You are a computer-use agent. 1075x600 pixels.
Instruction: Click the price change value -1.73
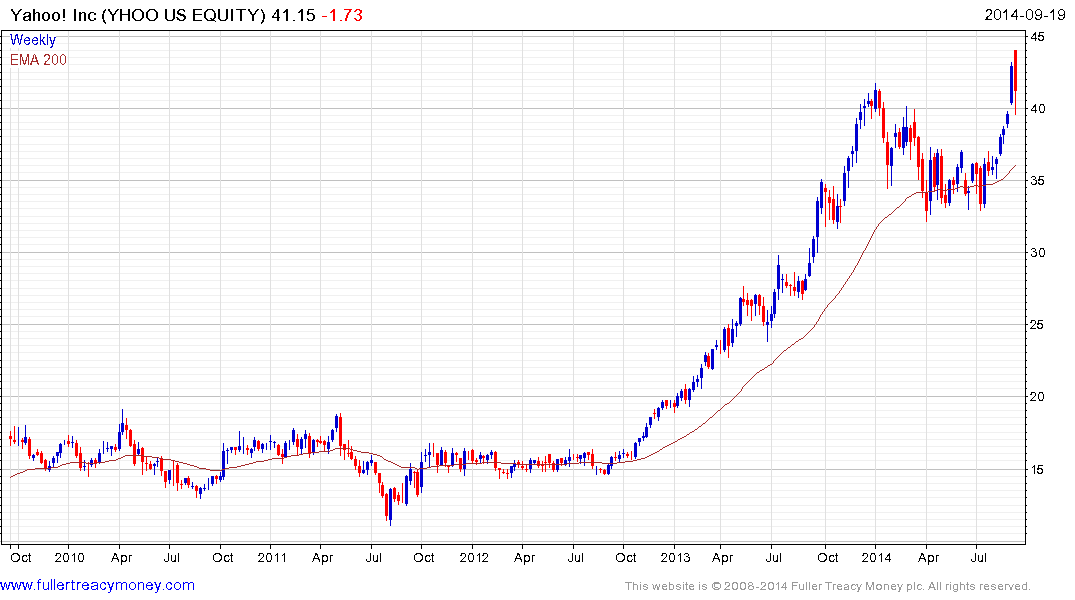coord(342,15)
